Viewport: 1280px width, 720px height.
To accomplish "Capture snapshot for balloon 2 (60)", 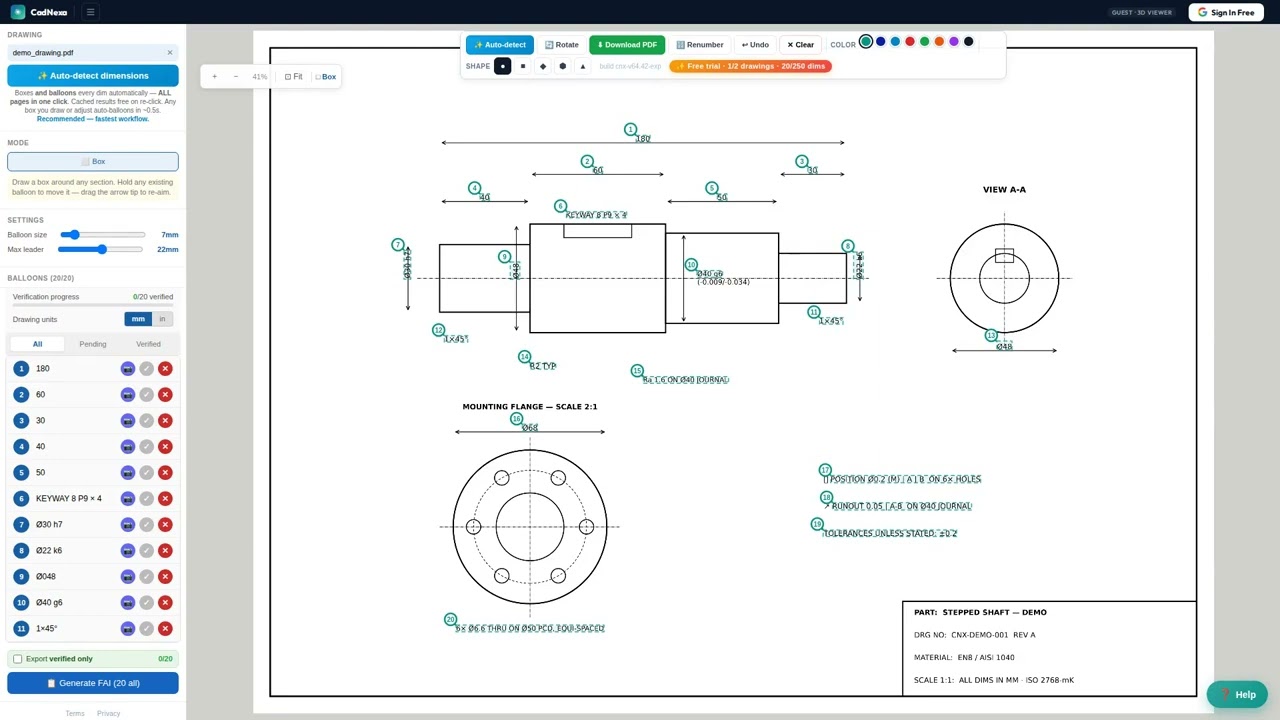I will coord(128,395).
